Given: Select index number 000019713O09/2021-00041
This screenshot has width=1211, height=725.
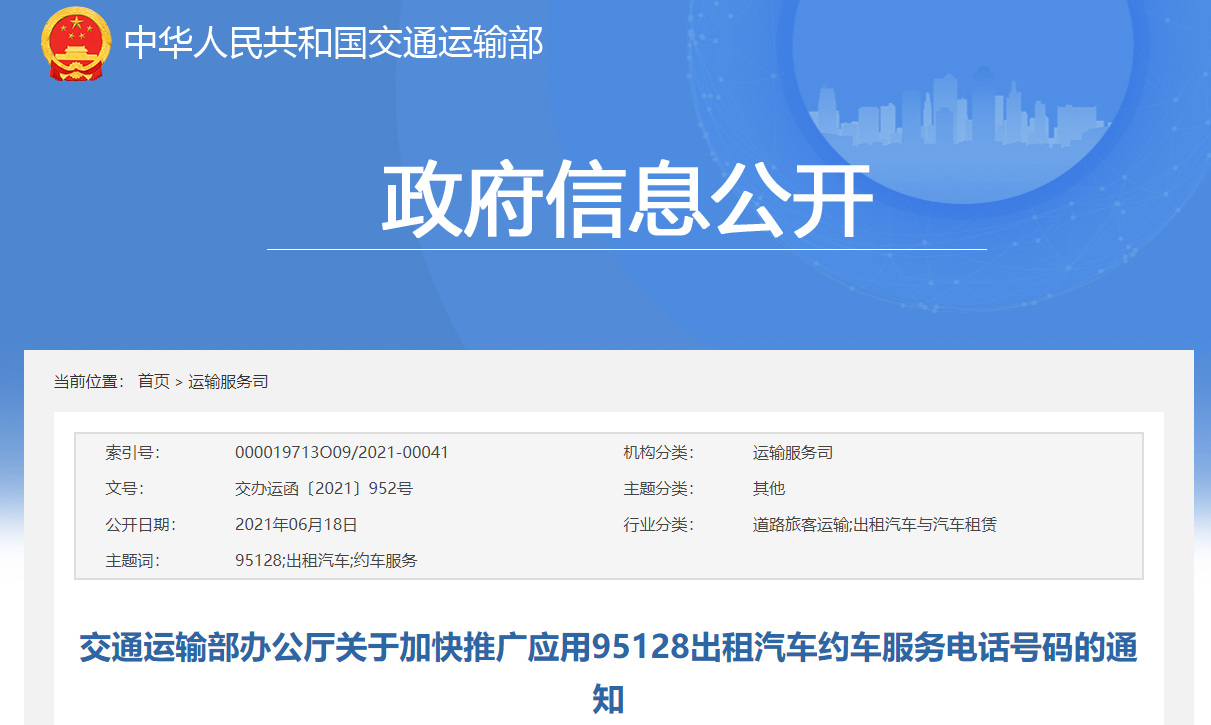Looking at the screenshot, I should (x=342, y=452).
